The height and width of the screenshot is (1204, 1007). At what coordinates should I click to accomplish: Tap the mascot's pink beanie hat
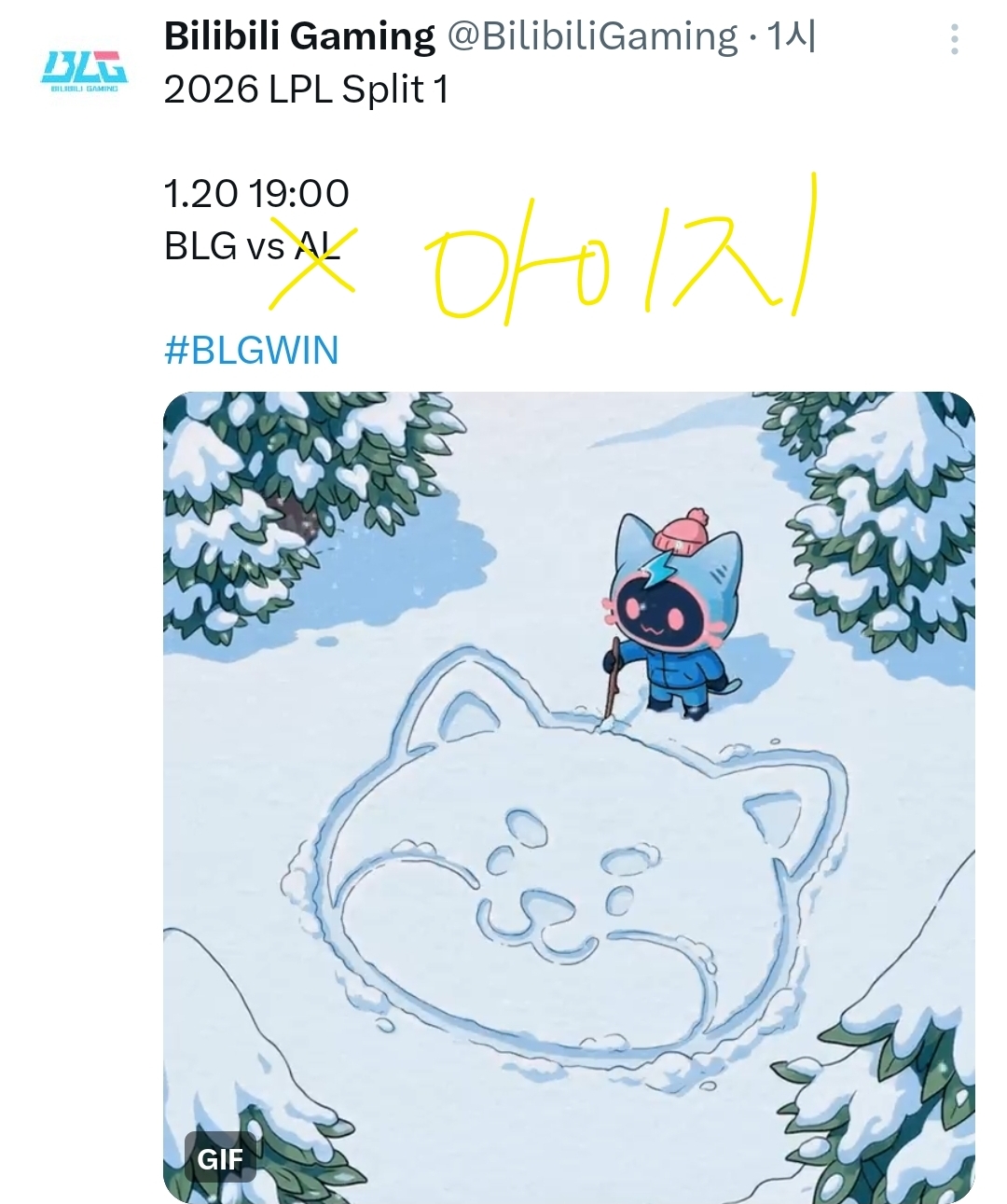683,532
